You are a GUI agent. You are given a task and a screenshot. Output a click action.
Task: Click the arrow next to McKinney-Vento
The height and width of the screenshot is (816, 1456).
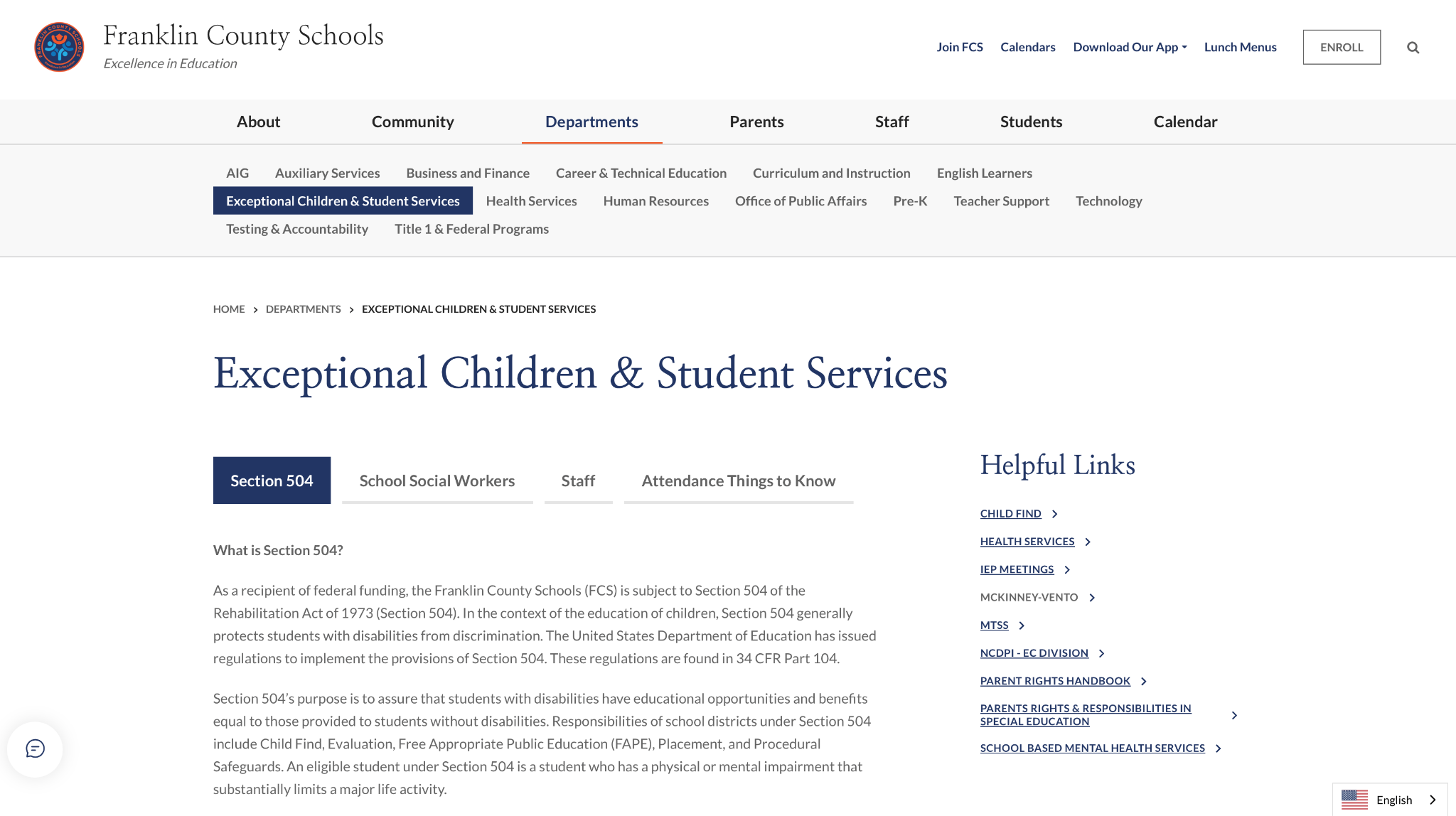[1092, 598]
